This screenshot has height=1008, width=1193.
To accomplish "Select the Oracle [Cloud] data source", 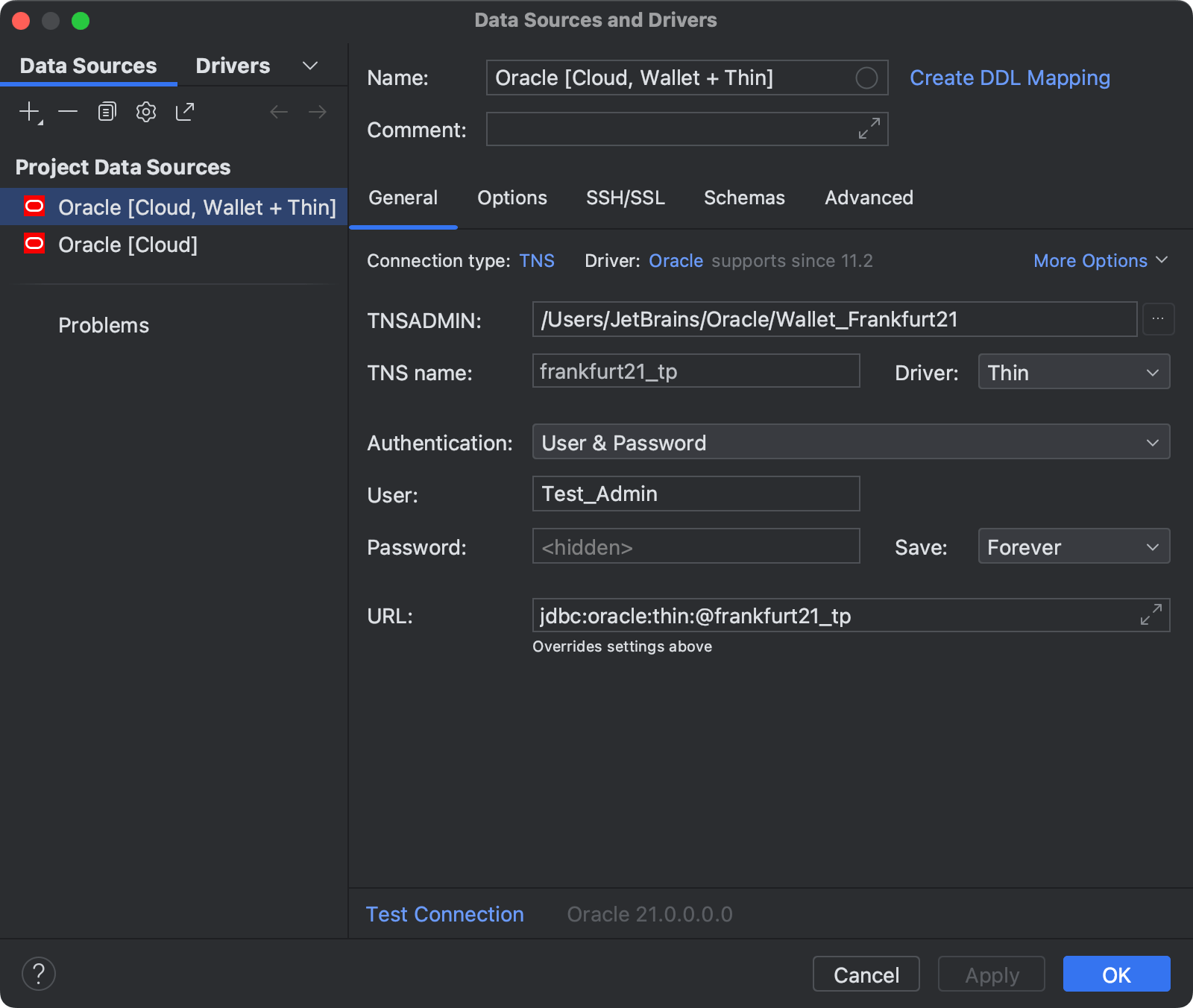I will tap(128, 244).
